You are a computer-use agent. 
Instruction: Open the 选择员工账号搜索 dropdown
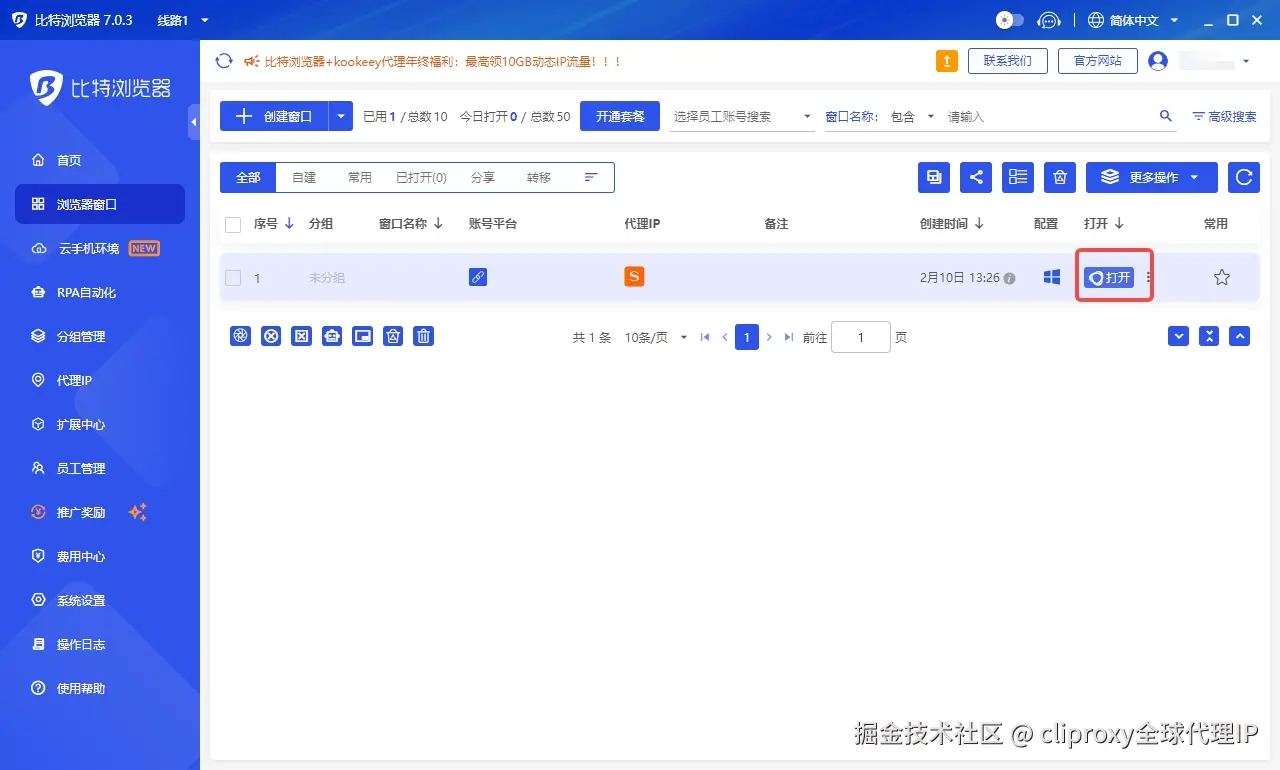[x=742, y=116]
